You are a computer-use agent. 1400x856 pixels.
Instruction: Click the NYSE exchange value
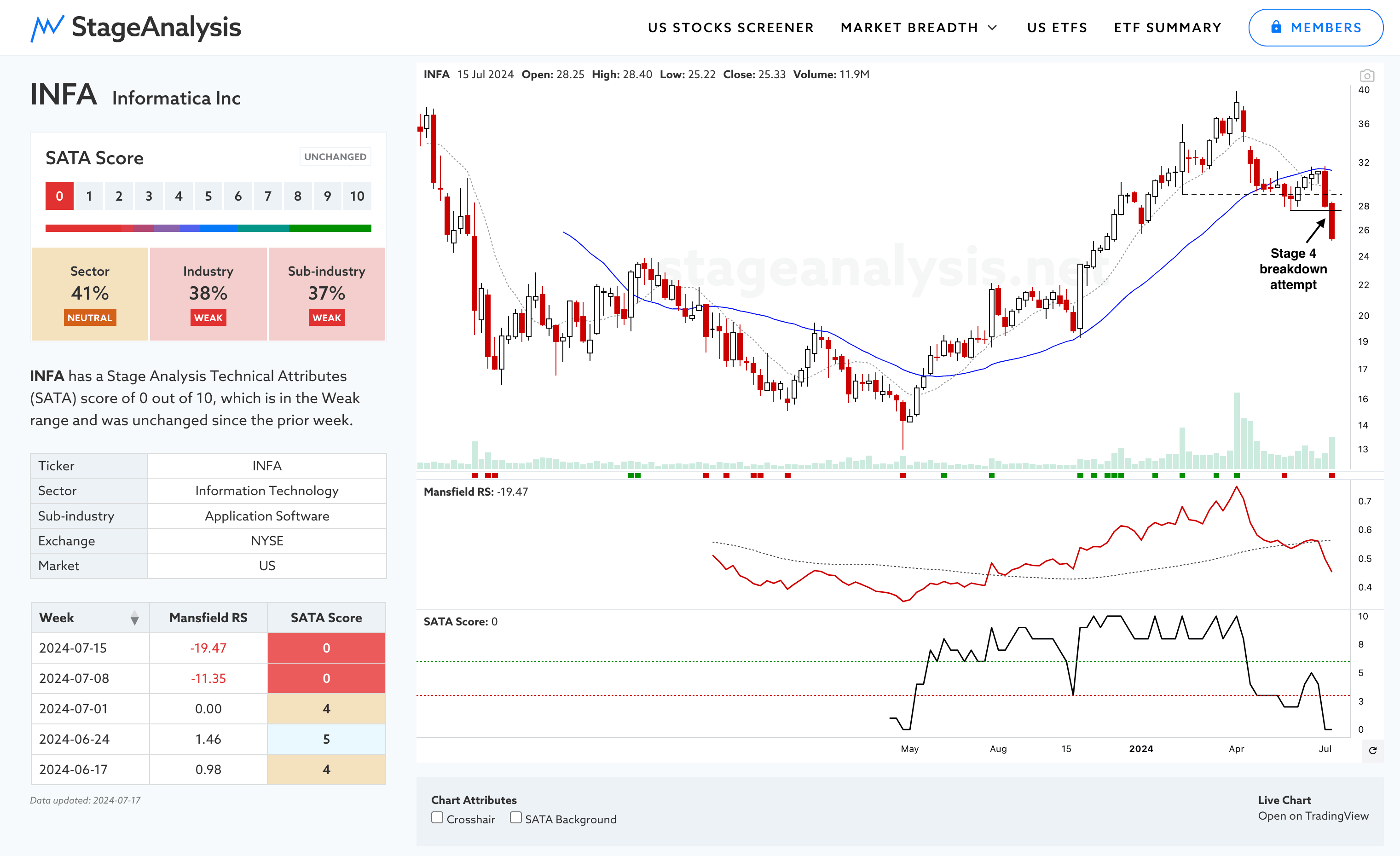coord(267,541)
